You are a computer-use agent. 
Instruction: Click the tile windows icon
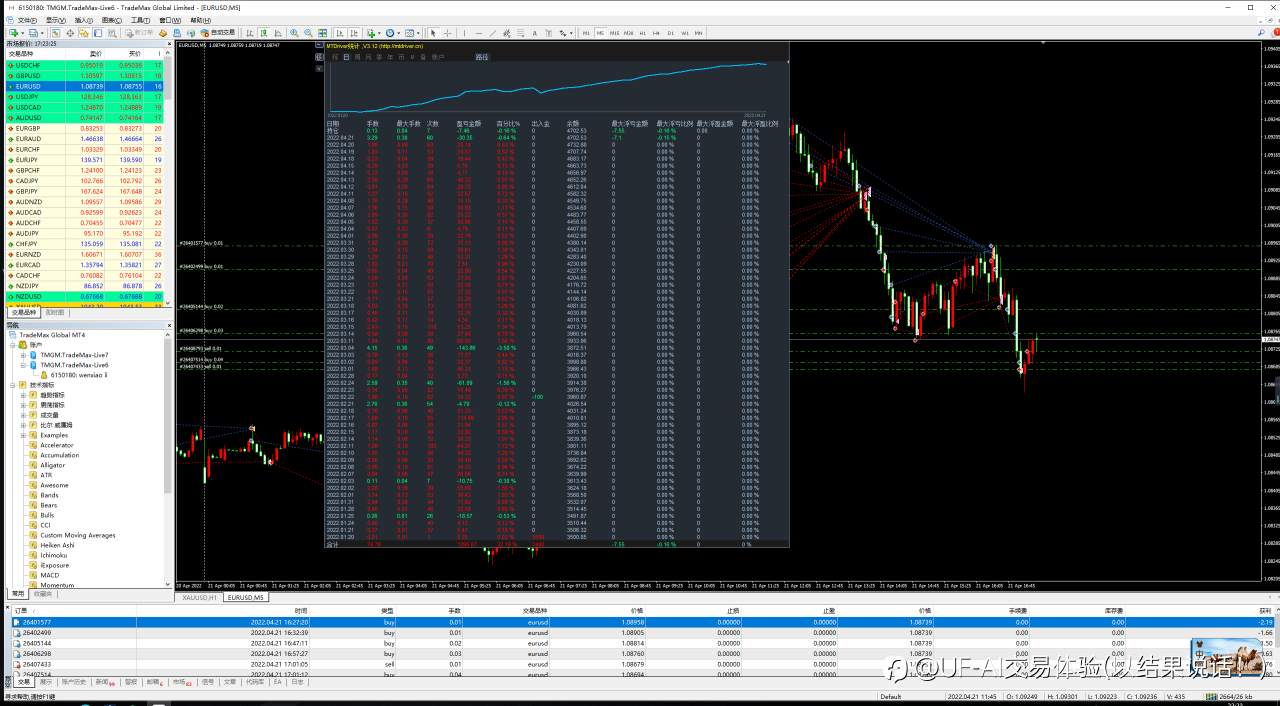(x=322, y=33)
